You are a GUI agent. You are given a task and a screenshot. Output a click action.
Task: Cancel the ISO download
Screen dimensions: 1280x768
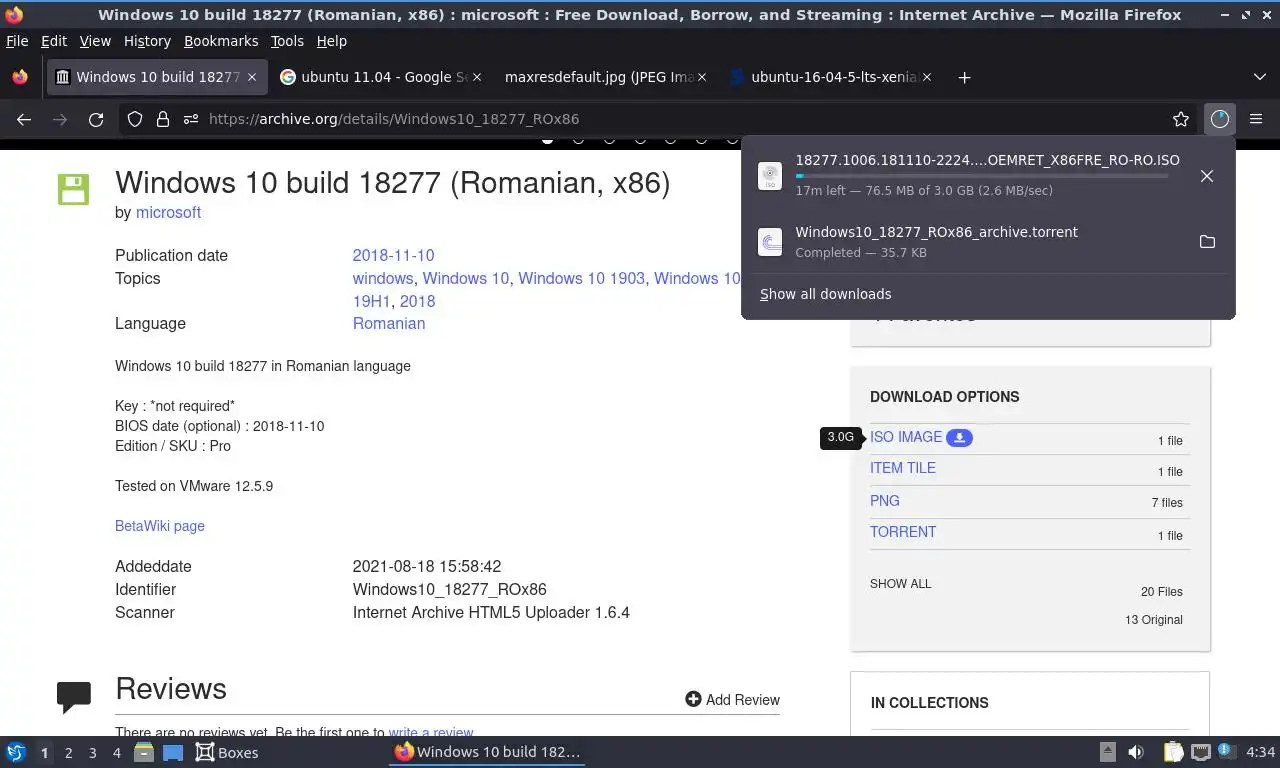pos(1207,176)
